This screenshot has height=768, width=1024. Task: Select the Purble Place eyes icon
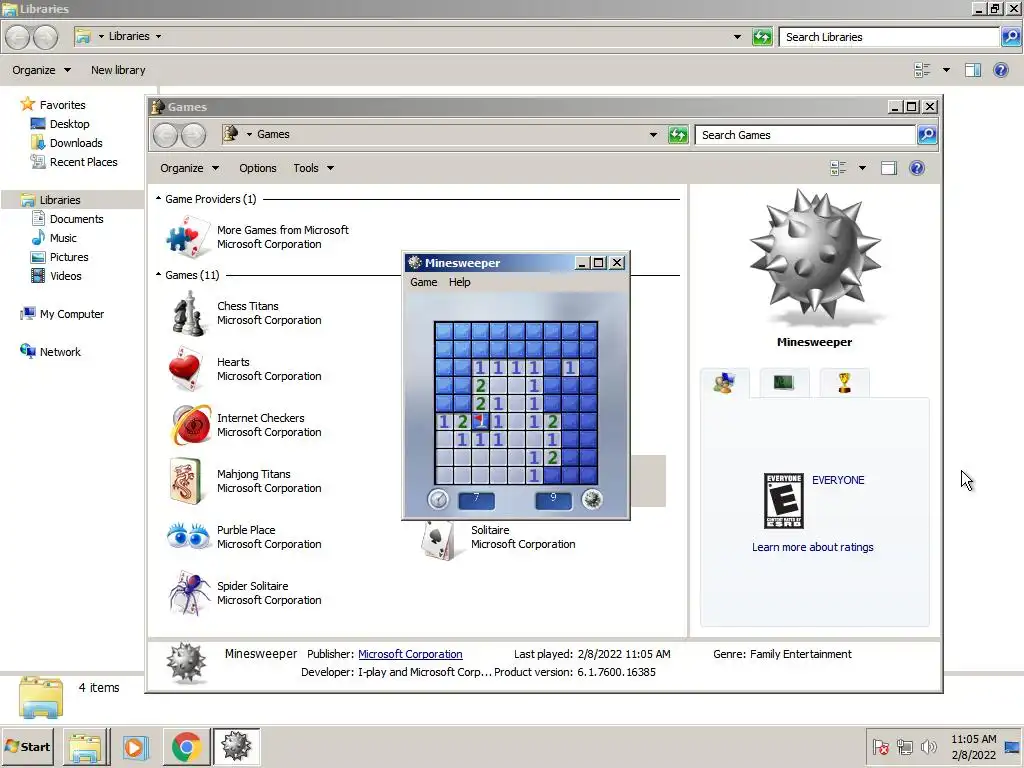pyautogui.click(x=188, y=537)
